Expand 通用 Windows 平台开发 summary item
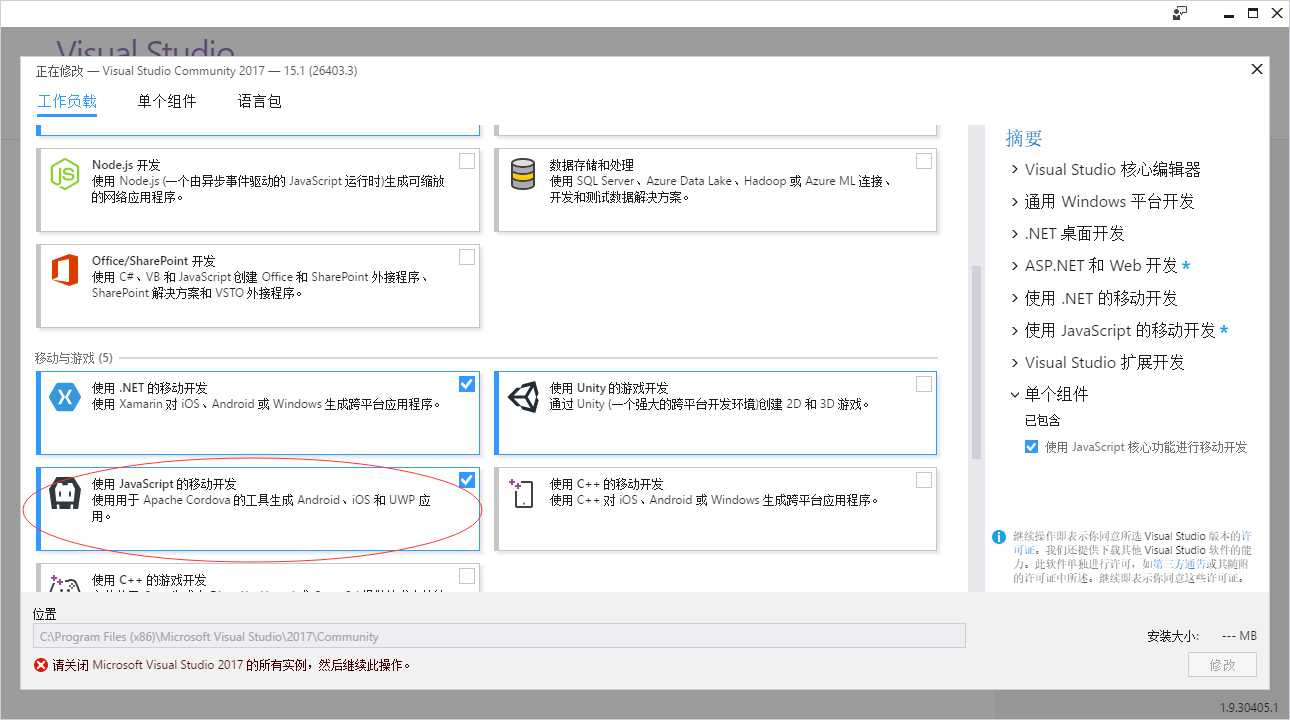The height and width of the screenshot is (720, 1290). pos(1015,202)
